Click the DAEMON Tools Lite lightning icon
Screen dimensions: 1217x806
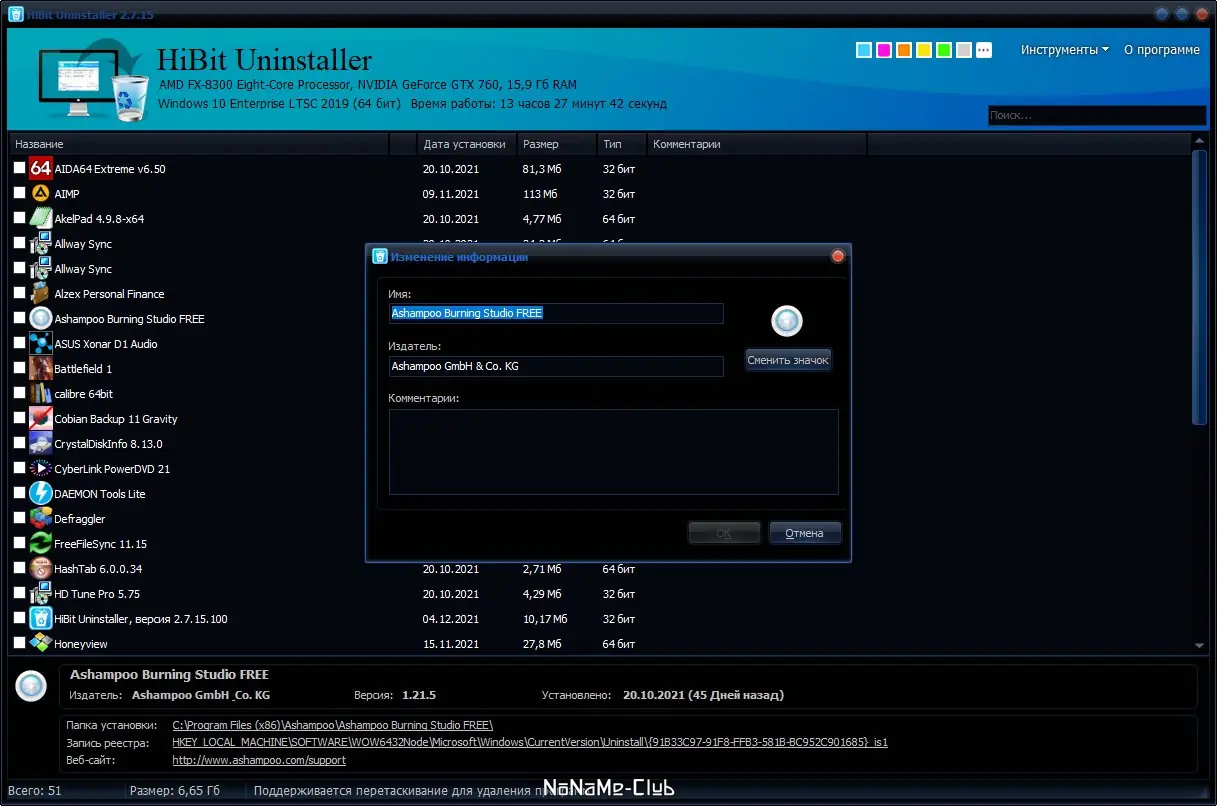(41, 493)
